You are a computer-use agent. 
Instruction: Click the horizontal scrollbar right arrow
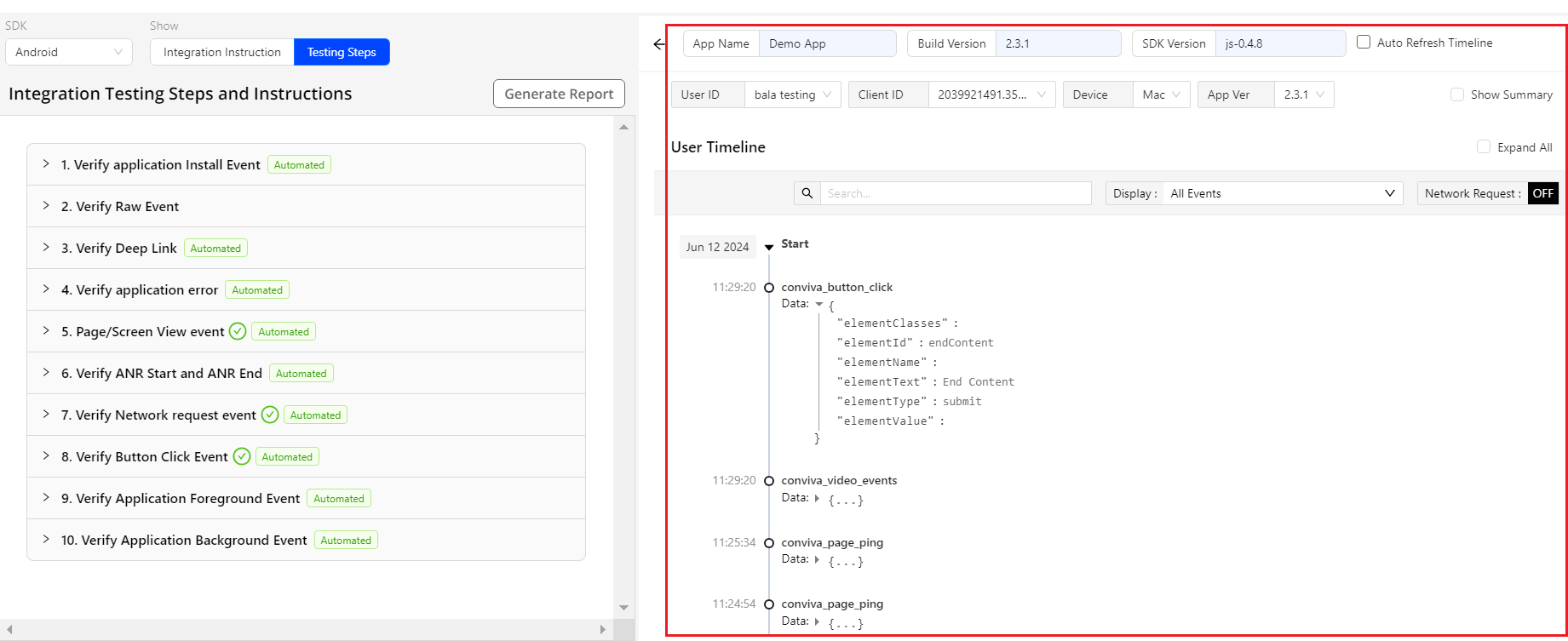[x=602, y=630]
